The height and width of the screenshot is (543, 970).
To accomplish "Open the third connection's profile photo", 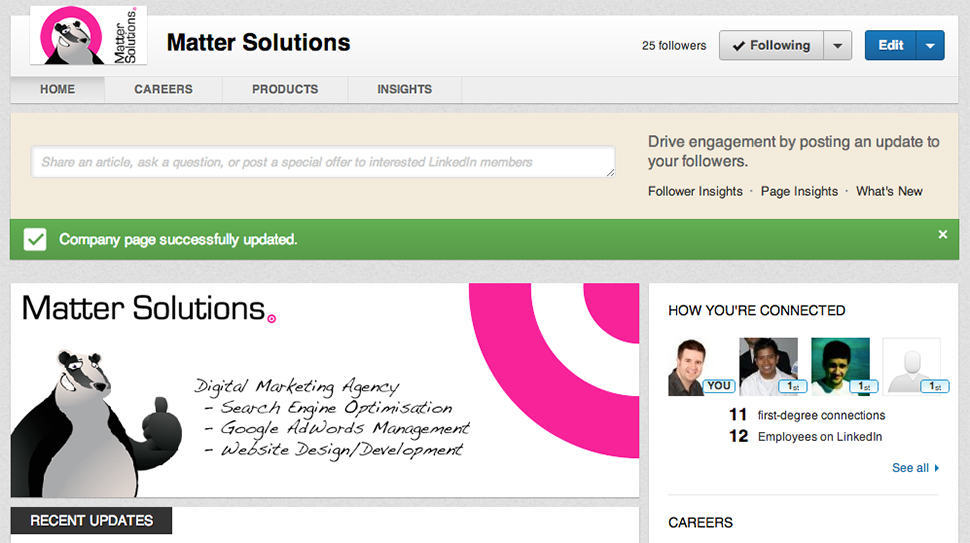I will tap(839, 366).
